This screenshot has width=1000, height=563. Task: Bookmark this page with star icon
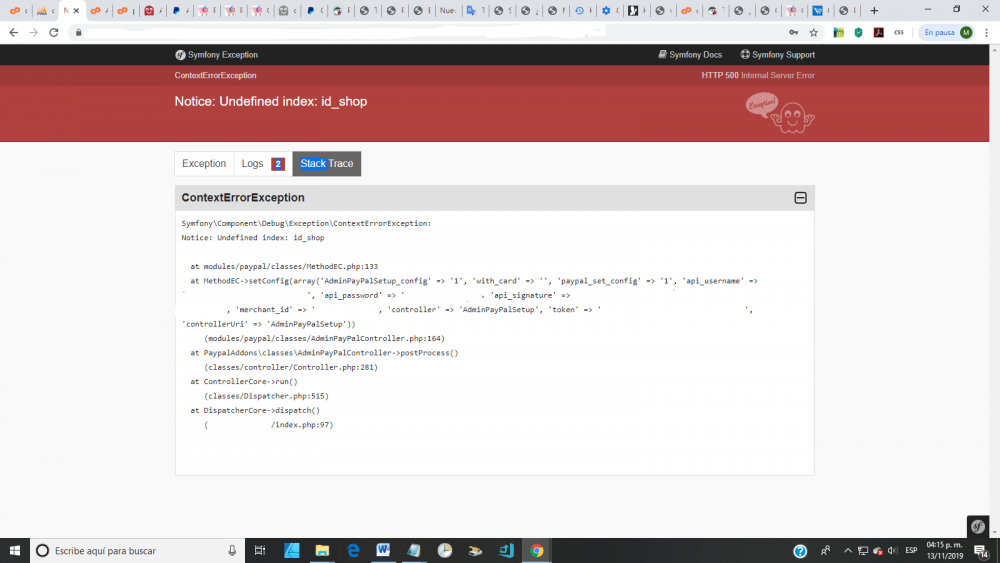[814, 33]
